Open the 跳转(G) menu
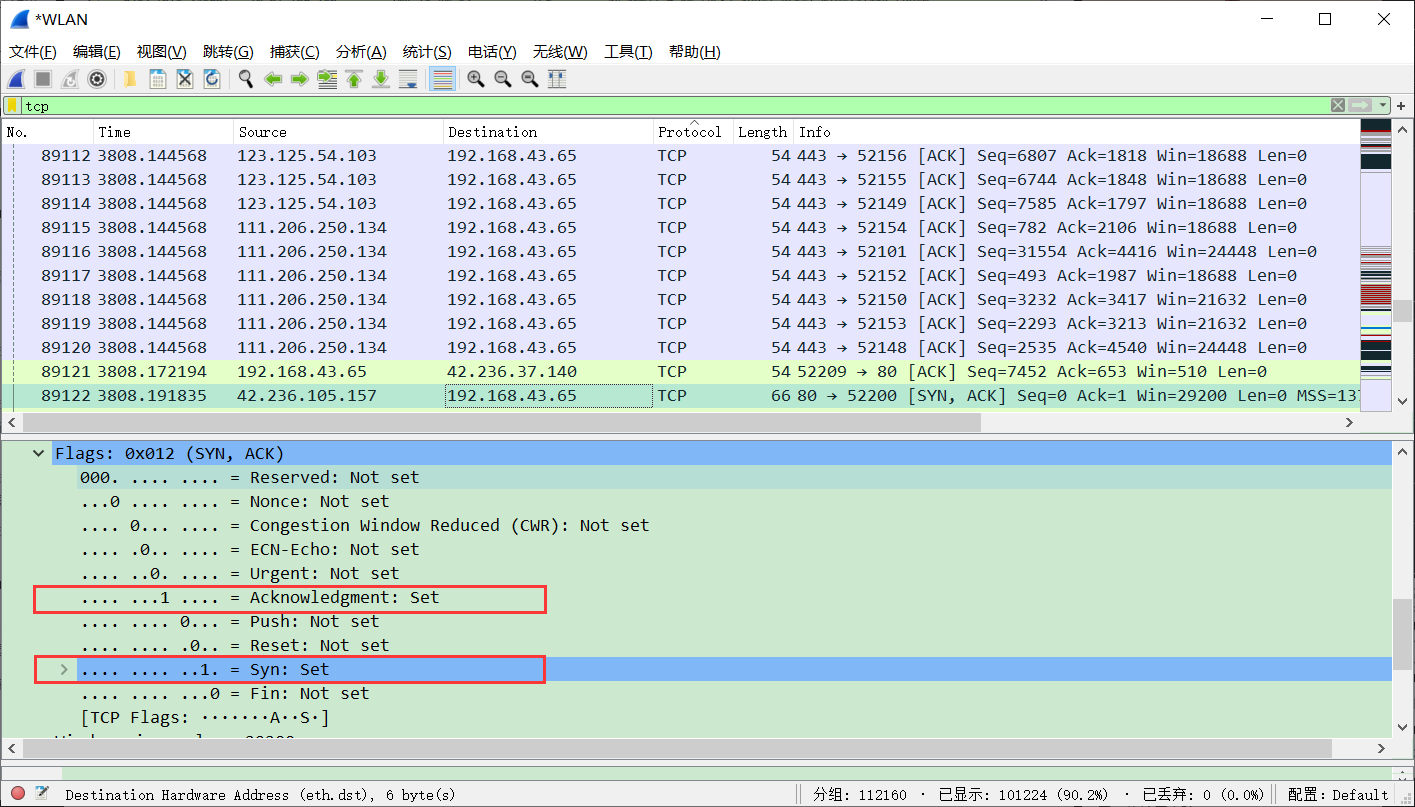The image size is (1415, 807). coord(228,52)
